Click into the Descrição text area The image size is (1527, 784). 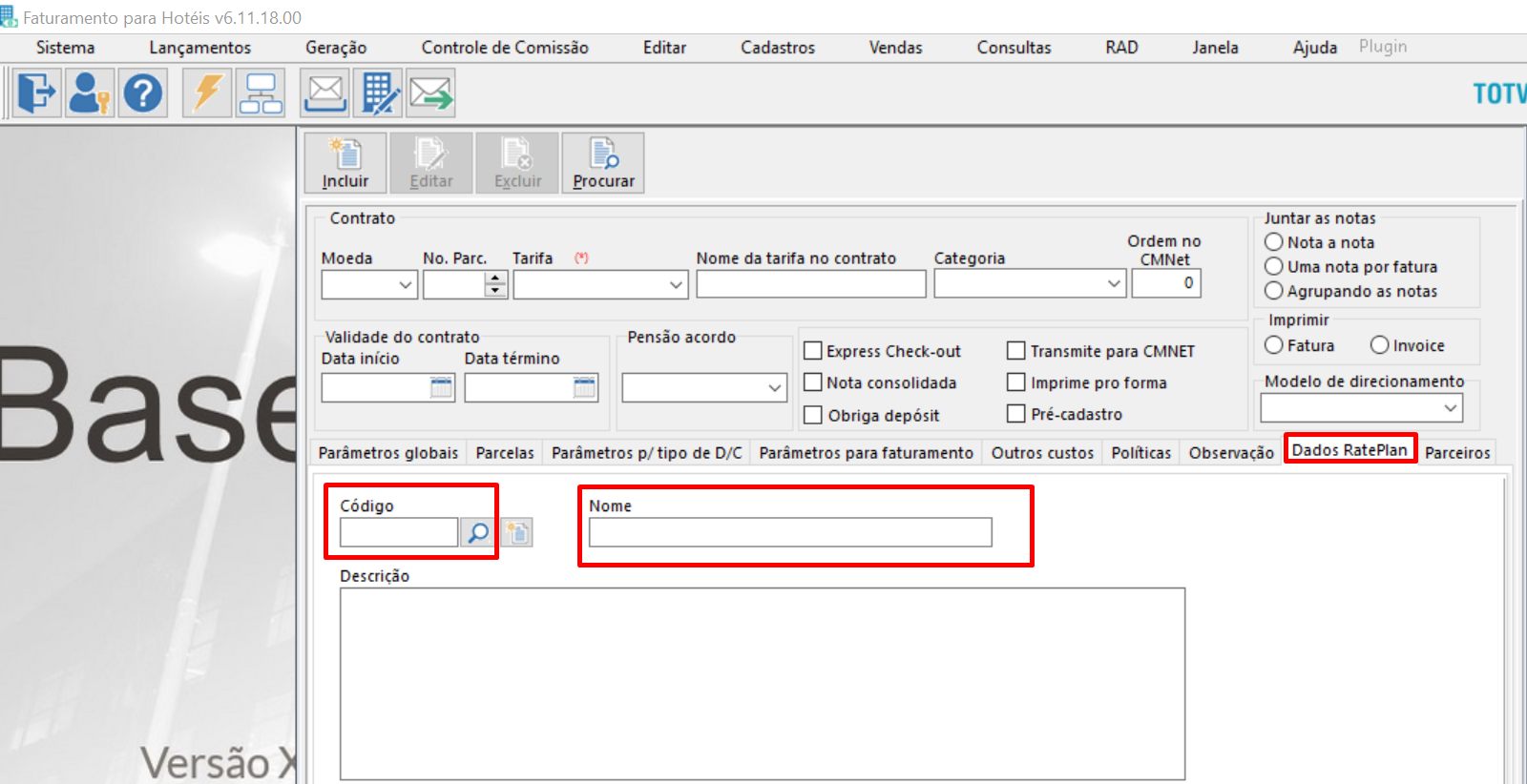coord(763,684)
